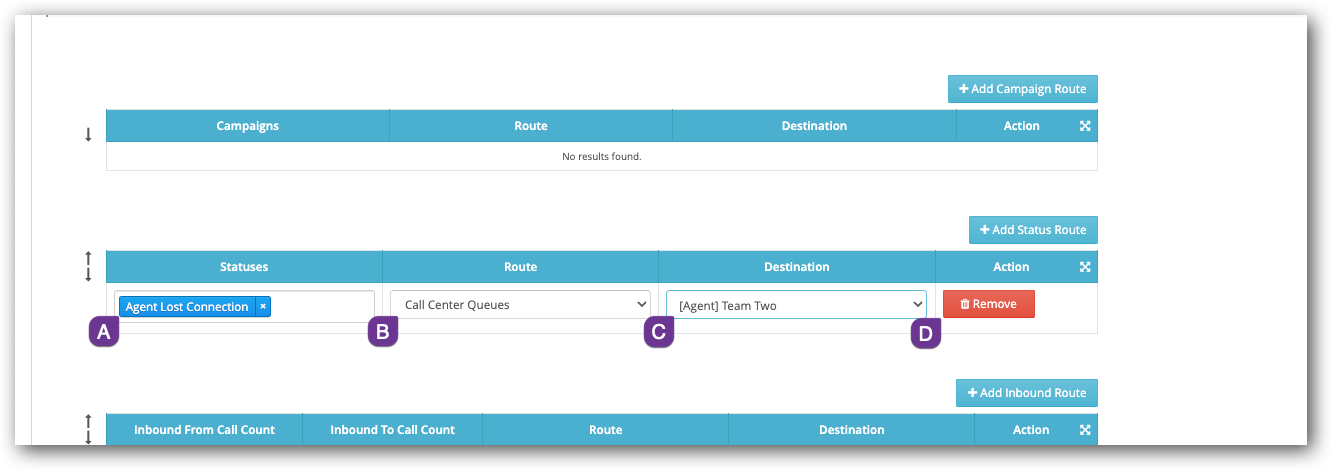Viewport: 1332px width, 470px height.
Task: Click the purple A marker badge
Action: point(104,332)
